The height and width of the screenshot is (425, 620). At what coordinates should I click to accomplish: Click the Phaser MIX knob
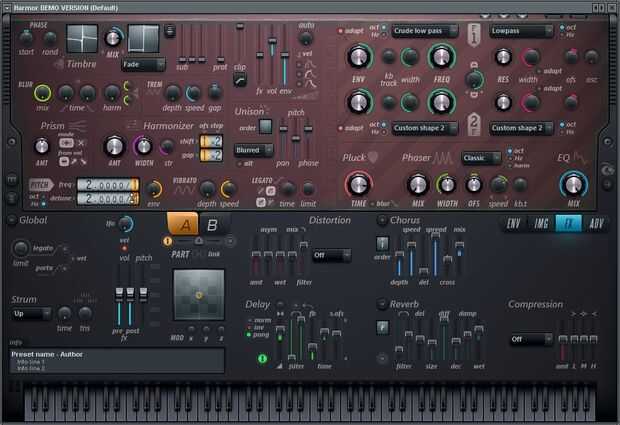coord(418,184)
